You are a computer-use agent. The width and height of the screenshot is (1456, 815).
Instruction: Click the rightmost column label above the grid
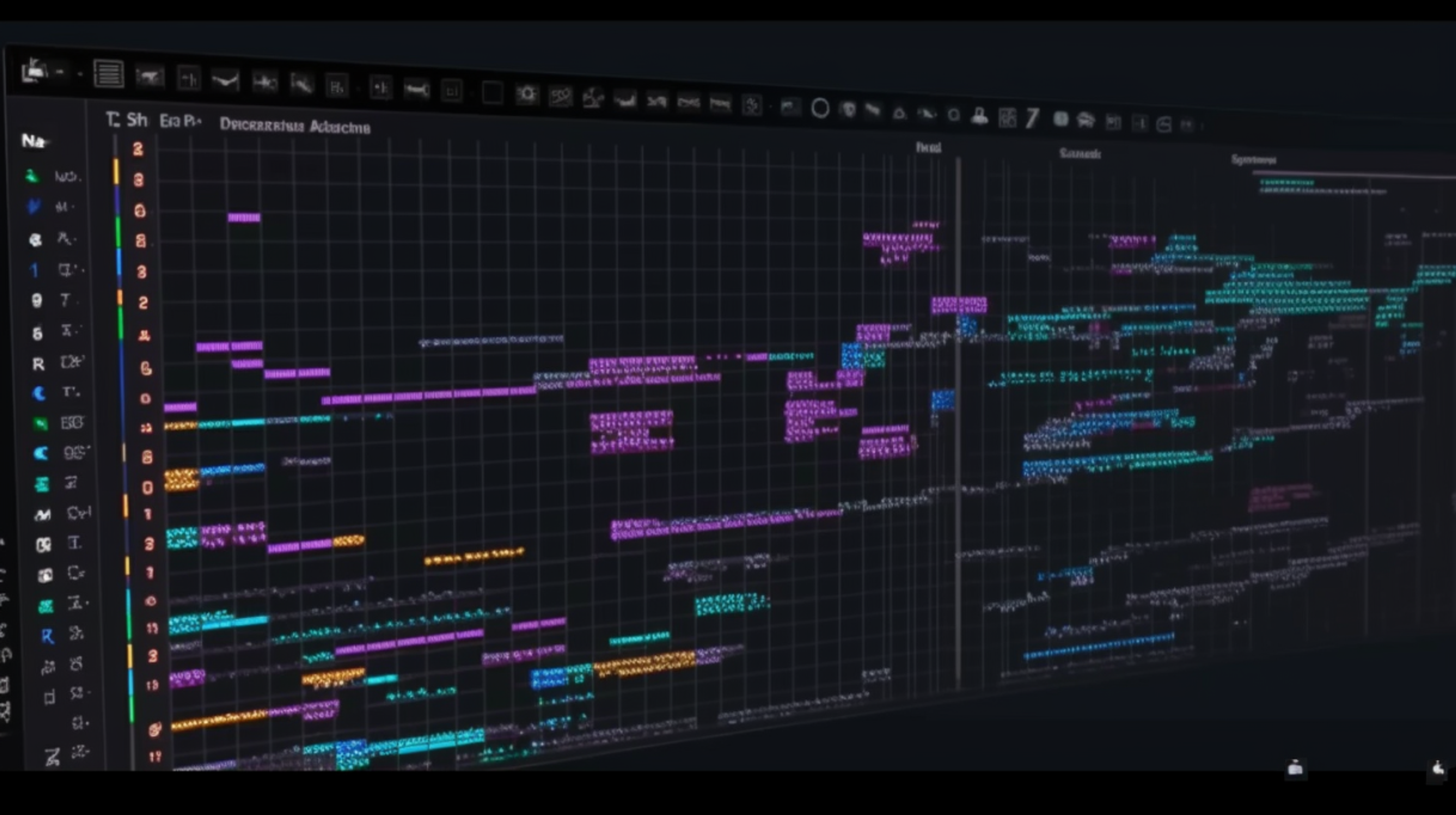1253,160
